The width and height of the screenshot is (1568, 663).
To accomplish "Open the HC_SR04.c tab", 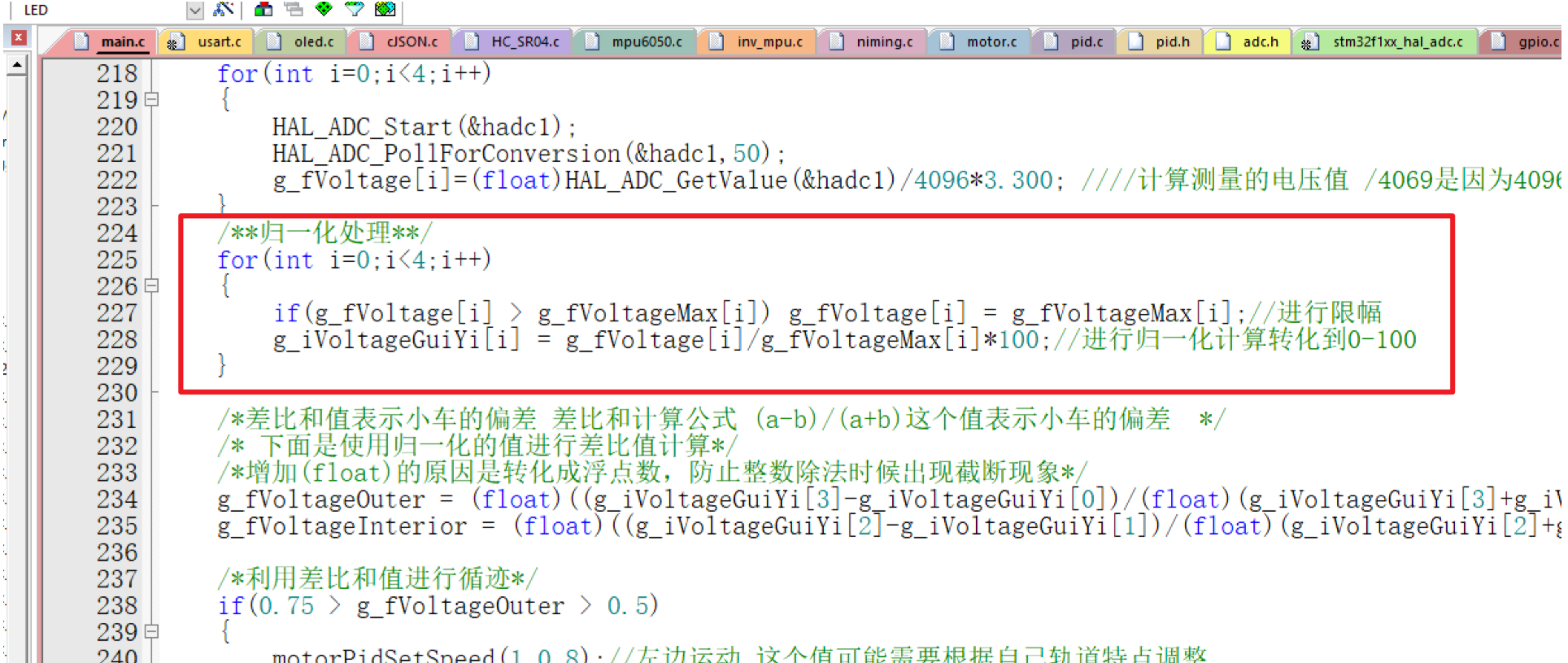I will click(x=513, y=41).
